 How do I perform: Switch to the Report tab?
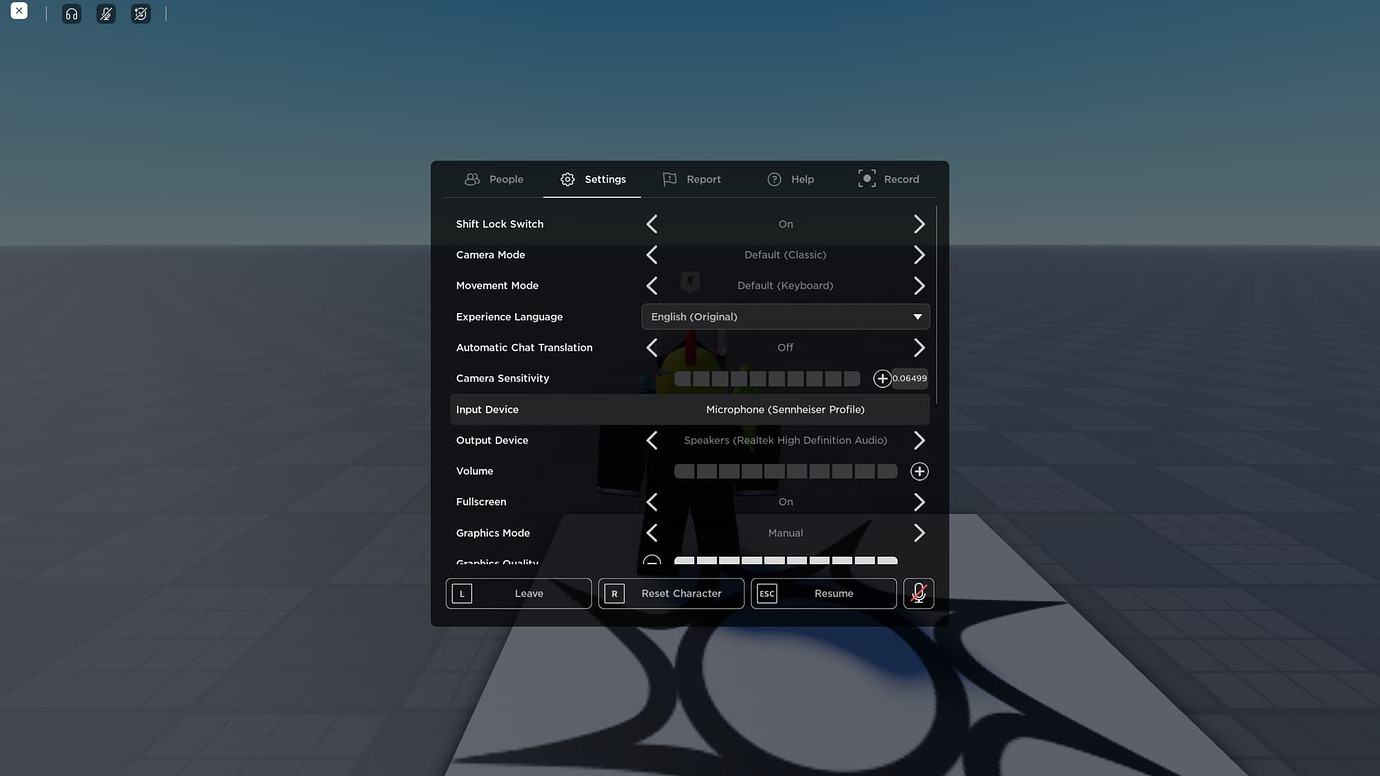click(692, 178)
